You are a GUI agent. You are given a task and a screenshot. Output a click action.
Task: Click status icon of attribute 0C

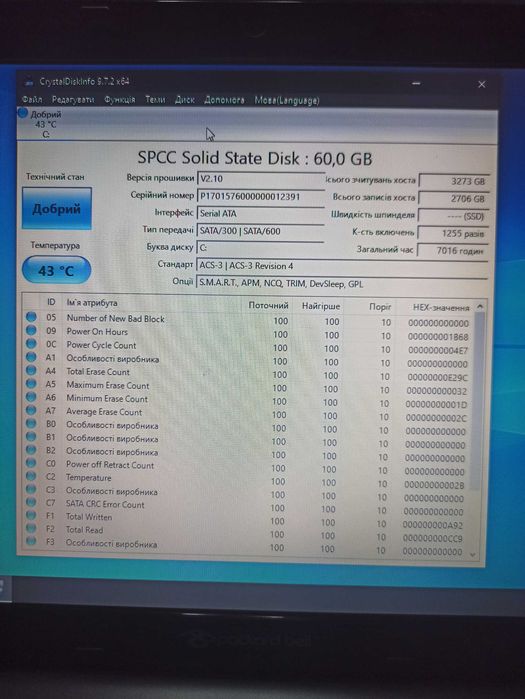[31, 344]
